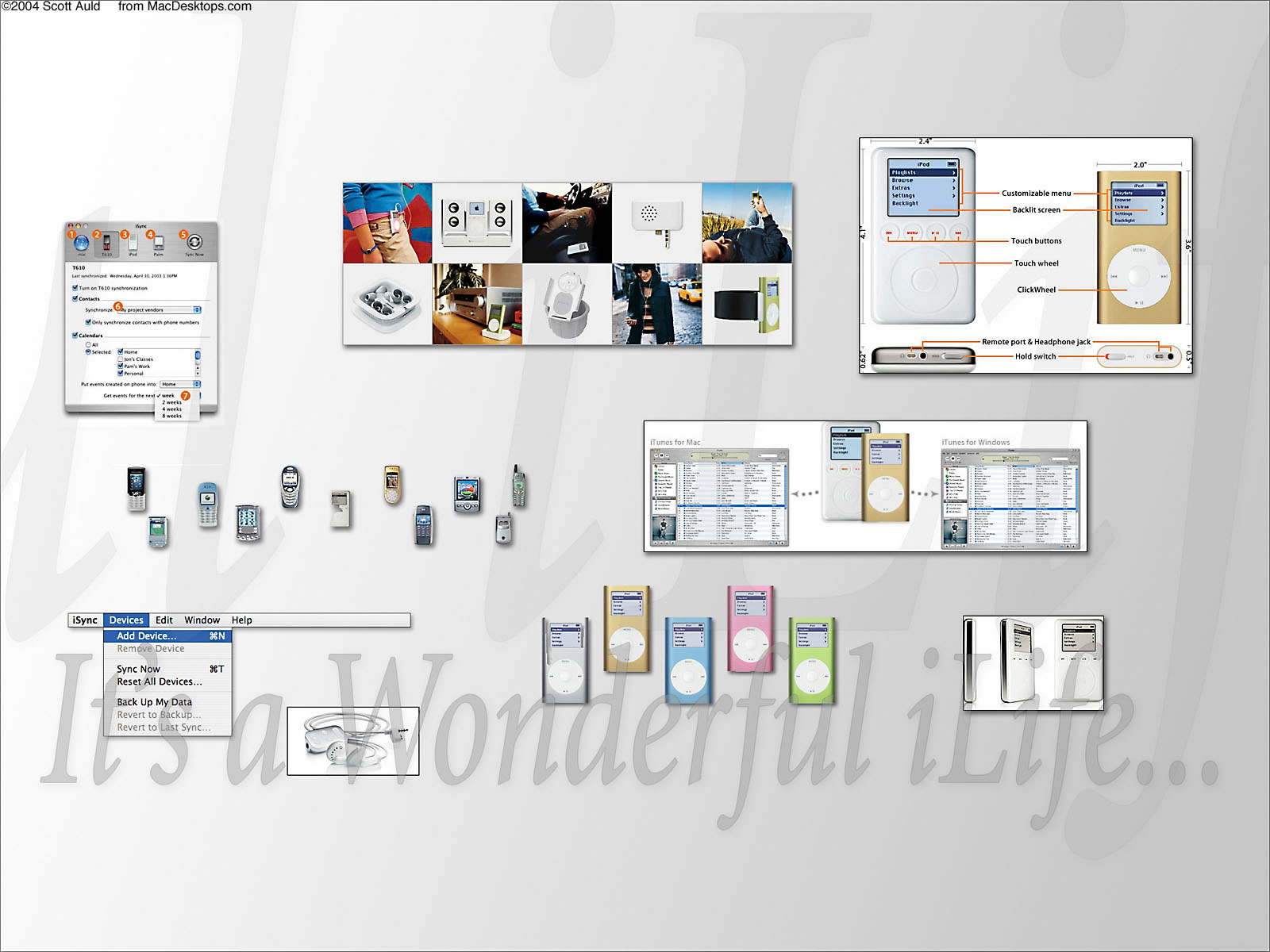
Task: Click the light blue candybar phone picture
Action: coord(207,505)
